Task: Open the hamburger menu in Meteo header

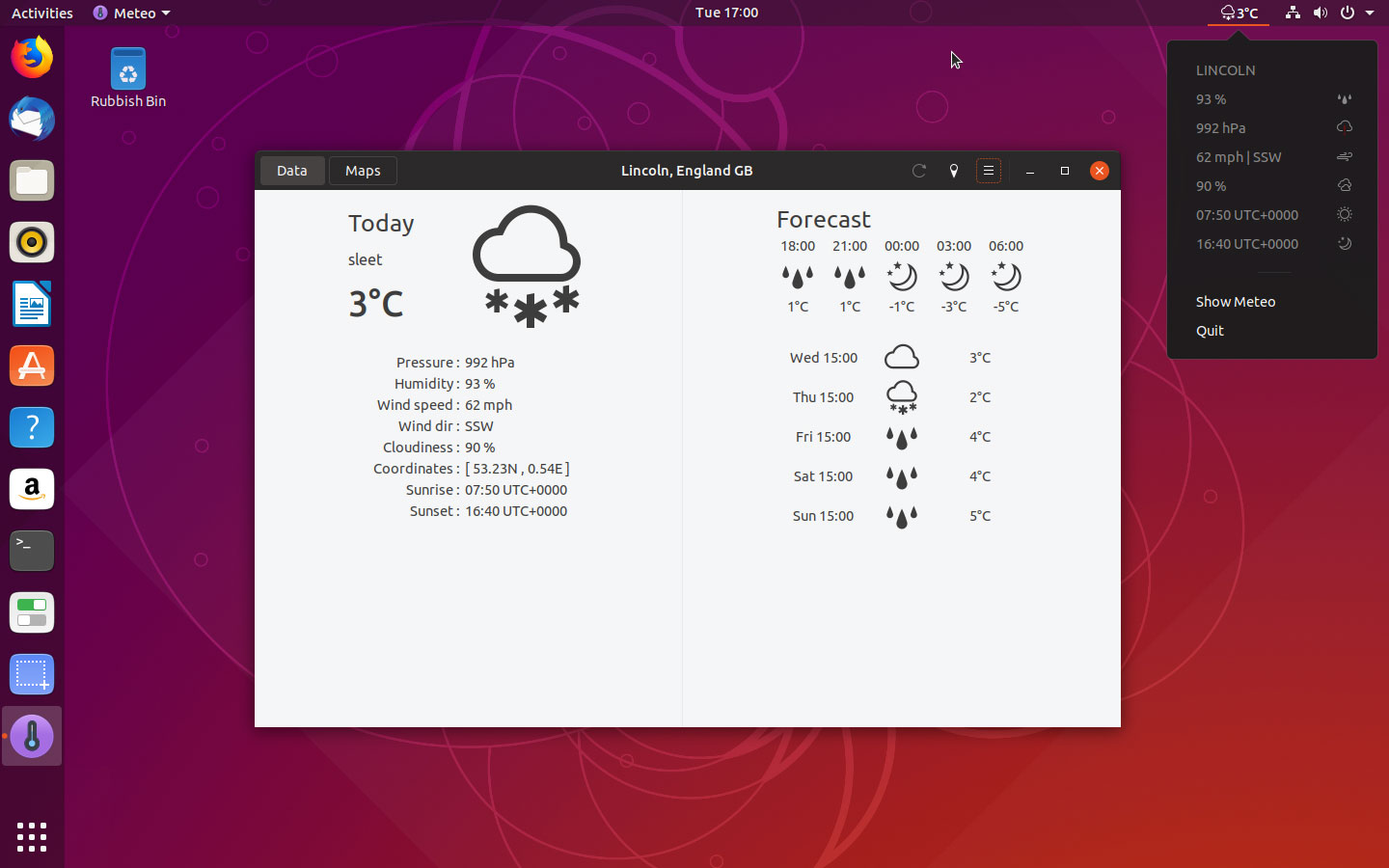Action: (988, 171)
